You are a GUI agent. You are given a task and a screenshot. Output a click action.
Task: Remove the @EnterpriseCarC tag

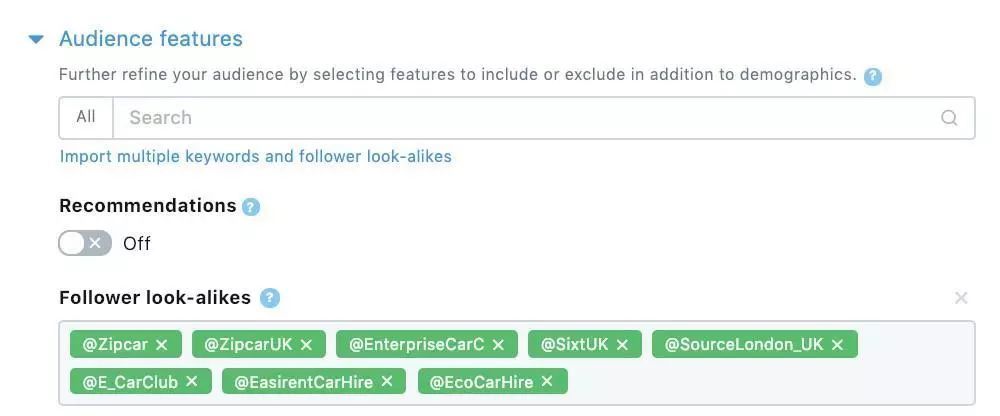[498, 345]
